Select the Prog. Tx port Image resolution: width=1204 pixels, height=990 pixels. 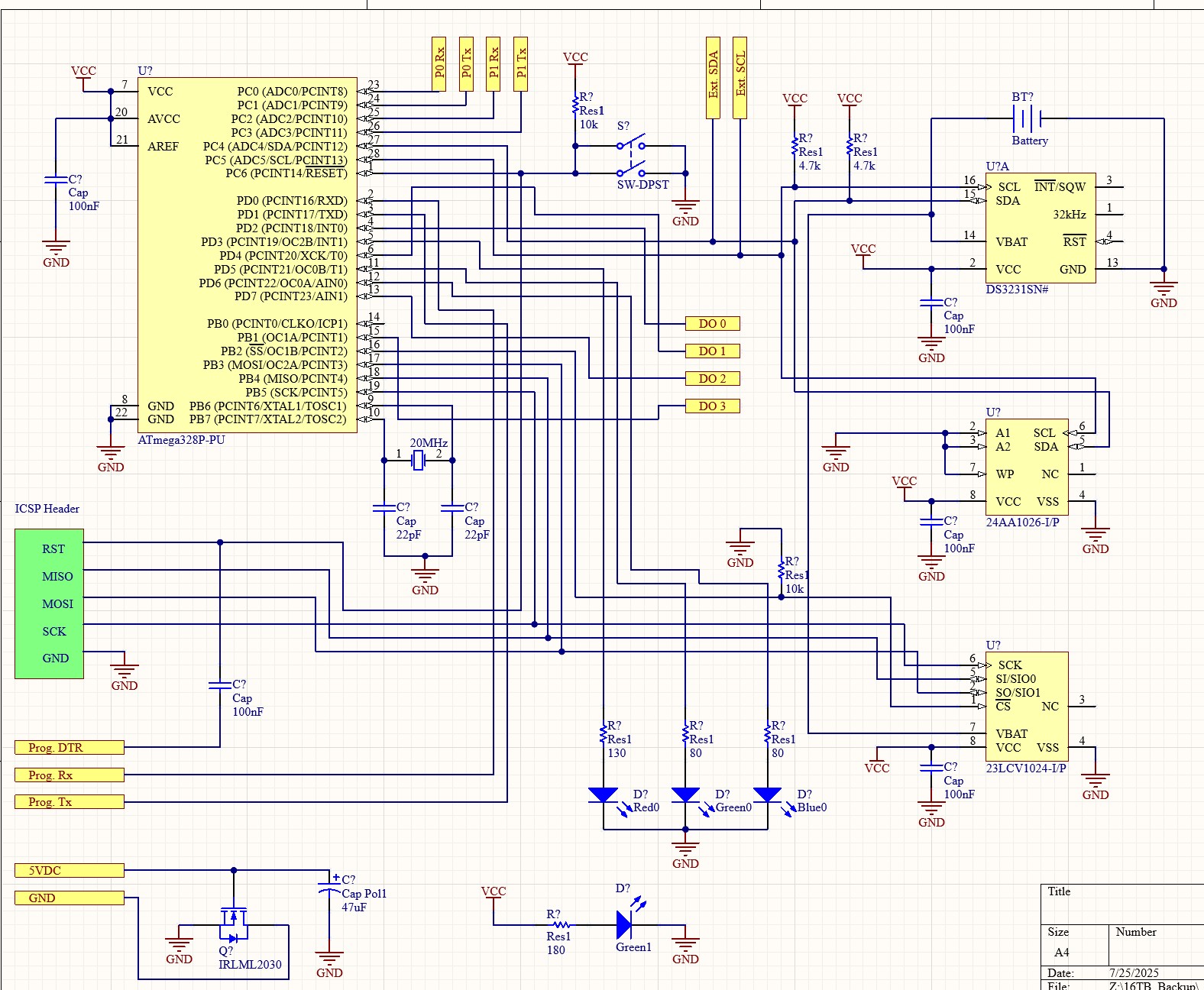pos(70,802)
